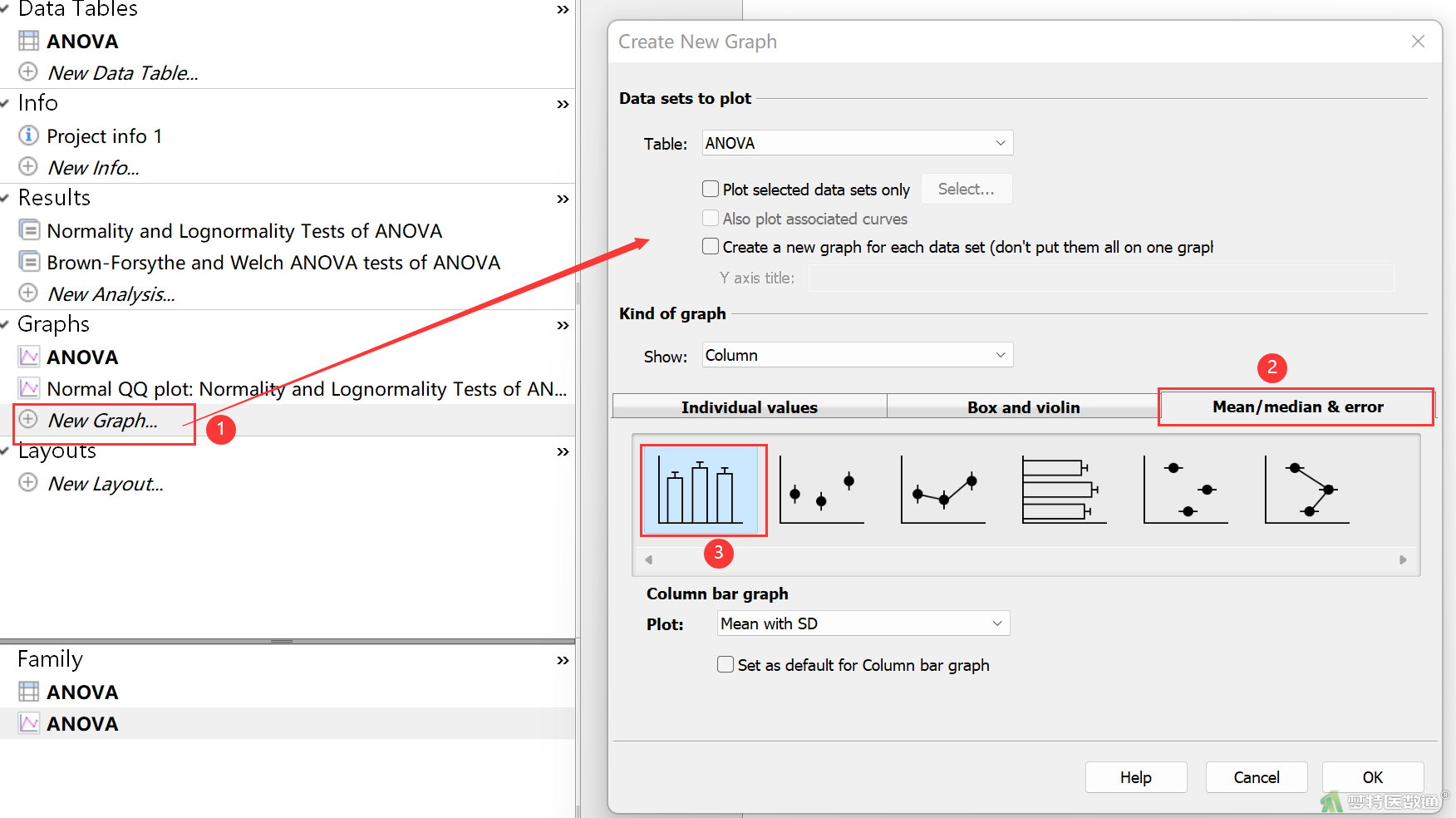Viewport: 1456px width, 818px height.
Task: Open the Plot dropdown set to Mean with SD
Action: pyautogui.click(x=863, y=623)
